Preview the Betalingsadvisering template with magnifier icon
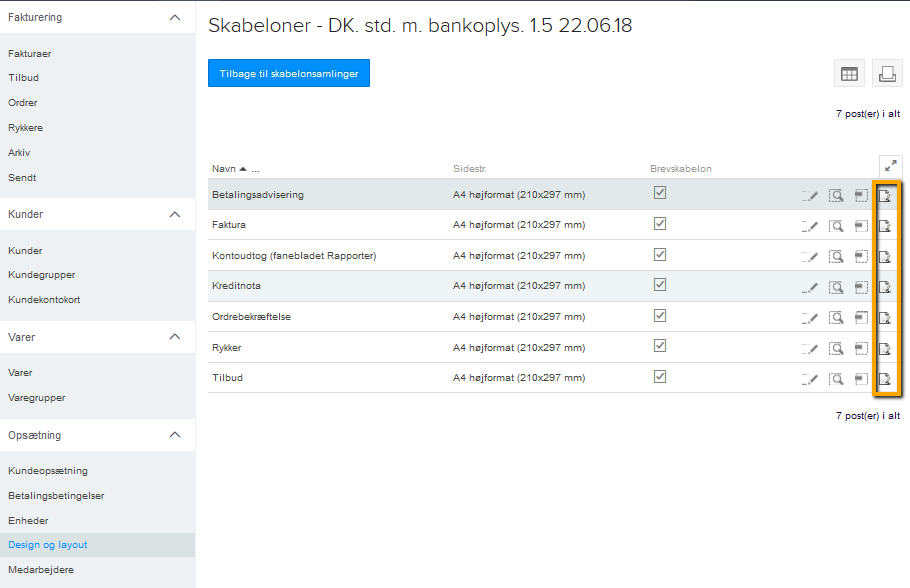The height and width of the screenshot is (588, 910). 836,193
